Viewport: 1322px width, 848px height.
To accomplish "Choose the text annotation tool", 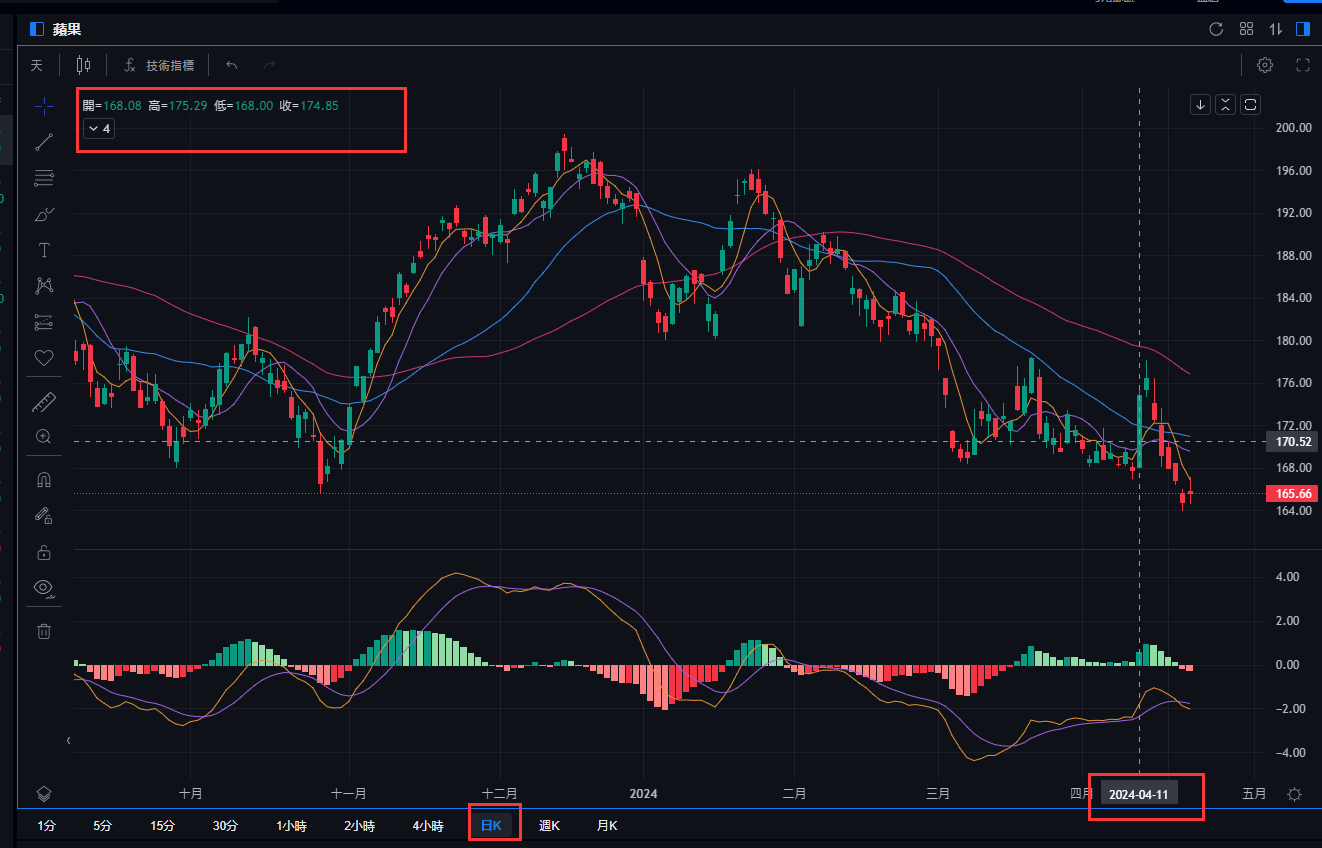I will click(44, 250).
